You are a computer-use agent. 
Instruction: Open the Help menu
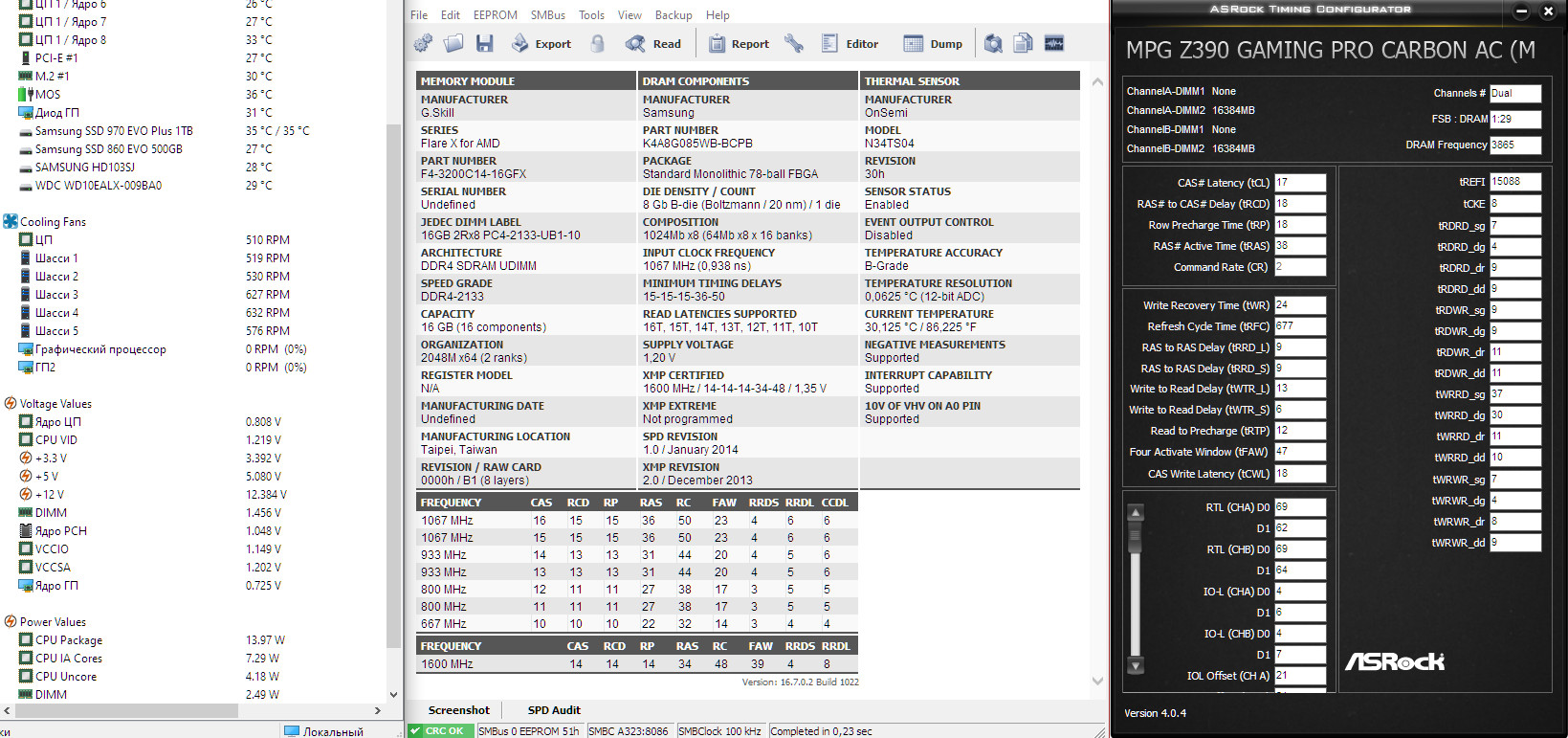click(718, 14)
